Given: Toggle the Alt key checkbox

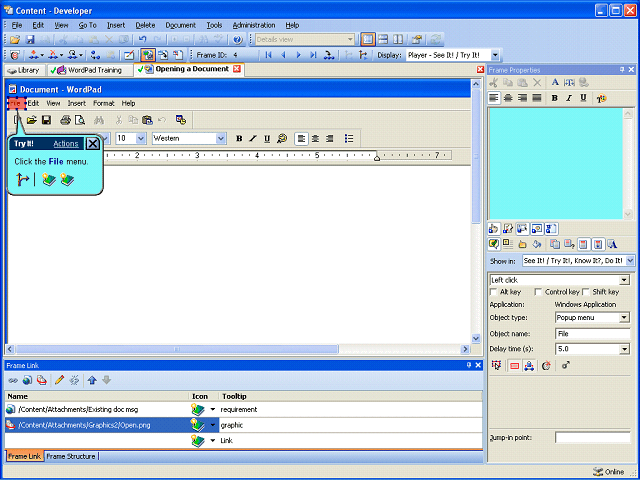Looking at the screenshot, I should (493, 292).
